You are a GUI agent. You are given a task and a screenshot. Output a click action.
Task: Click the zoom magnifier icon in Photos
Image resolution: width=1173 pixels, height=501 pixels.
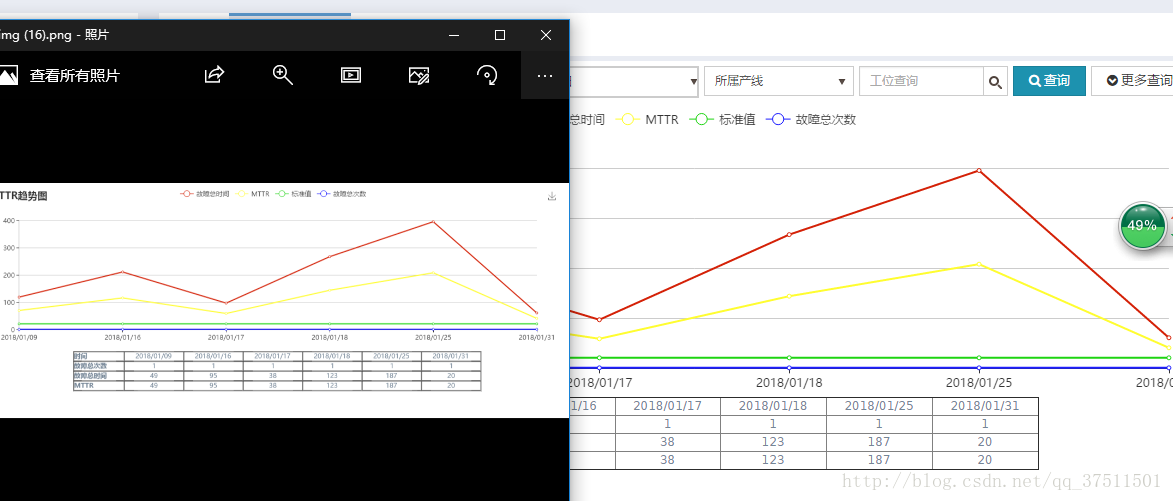[283, 75]
